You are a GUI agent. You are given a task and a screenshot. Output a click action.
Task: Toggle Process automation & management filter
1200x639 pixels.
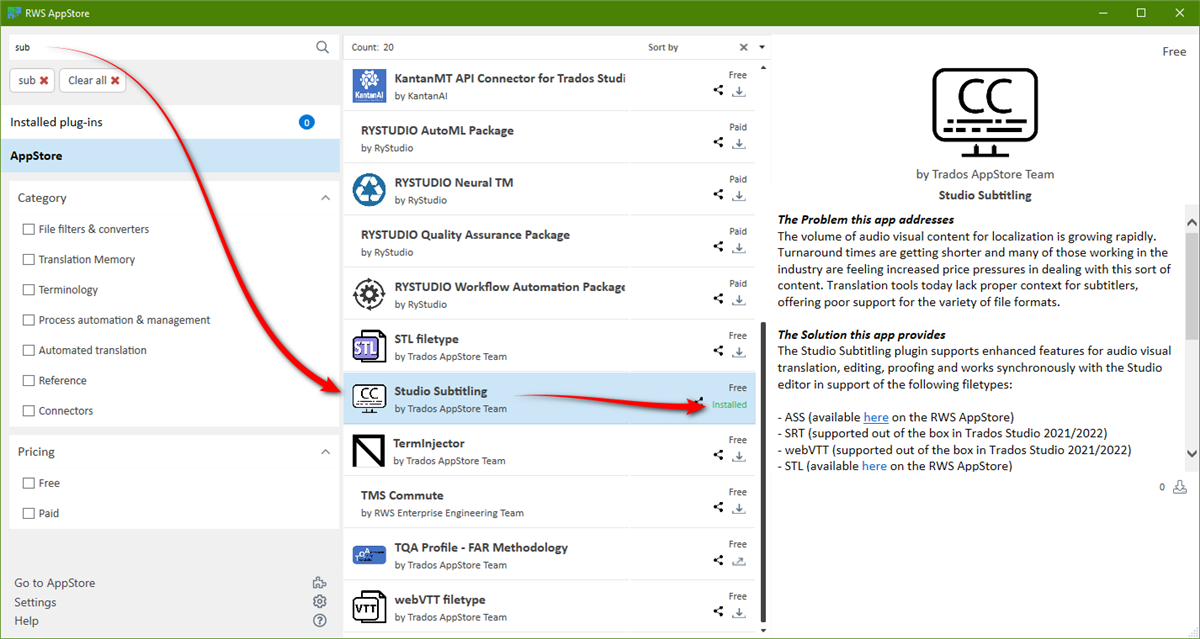tap(28, 320)
